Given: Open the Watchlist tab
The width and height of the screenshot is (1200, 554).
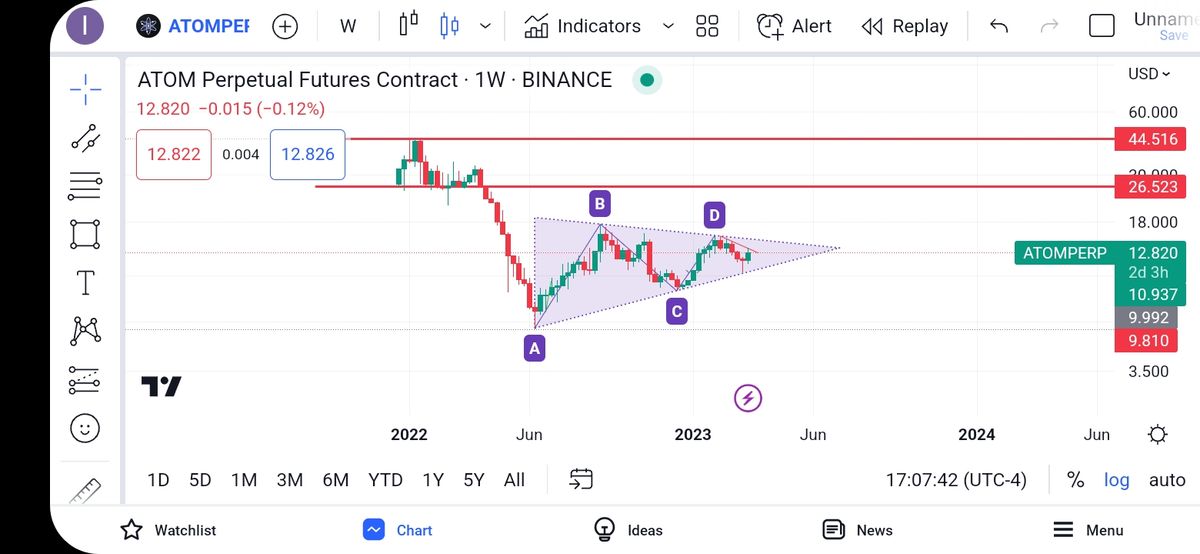Looking at the screenshot, I should [168, 530].
